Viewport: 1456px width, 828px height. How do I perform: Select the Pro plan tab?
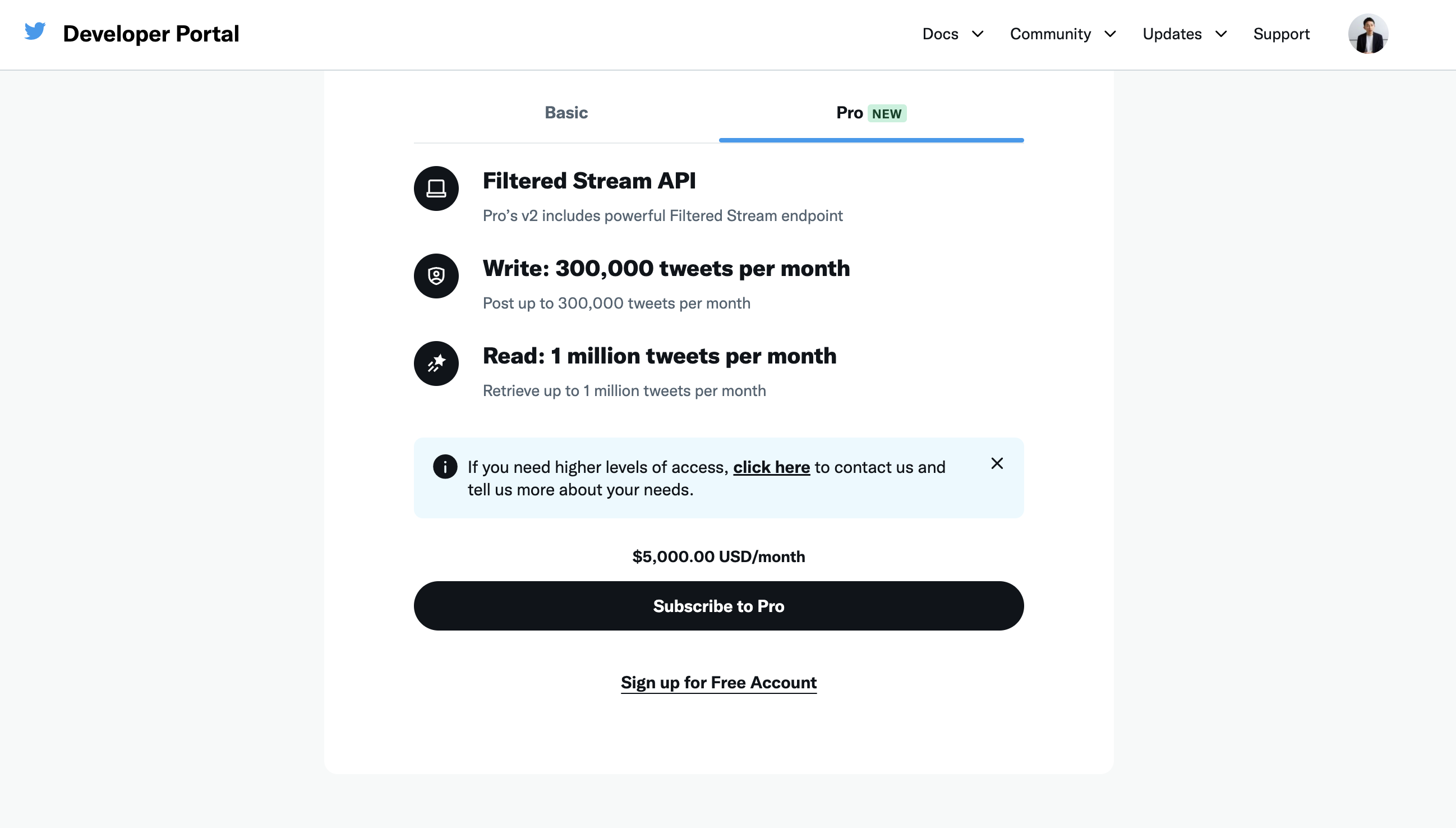coord(849,113)
